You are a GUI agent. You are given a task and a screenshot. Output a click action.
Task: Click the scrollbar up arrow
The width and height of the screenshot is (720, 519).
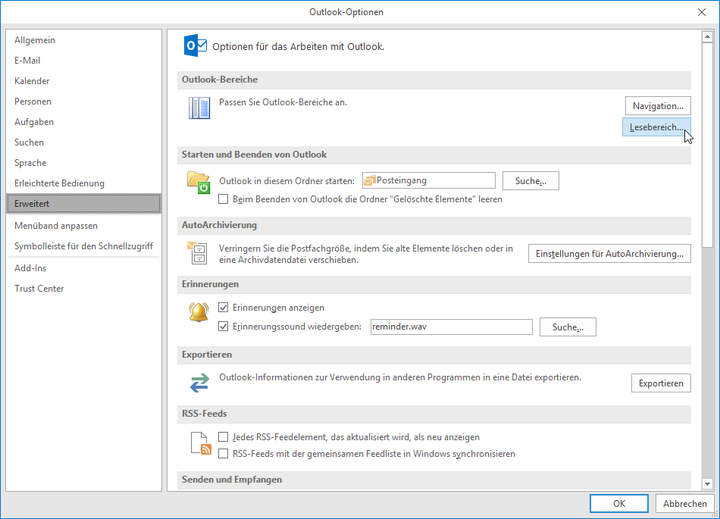(707, 37)
